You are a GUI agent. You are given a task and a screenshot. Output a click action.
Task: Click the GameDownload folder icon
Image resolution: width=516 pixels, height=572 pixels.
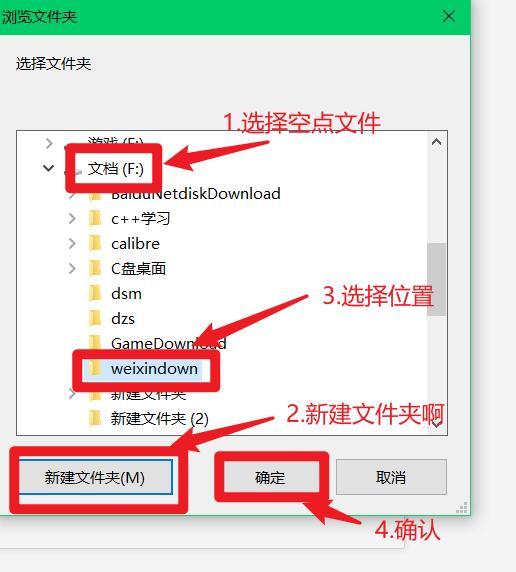(96, 343)
